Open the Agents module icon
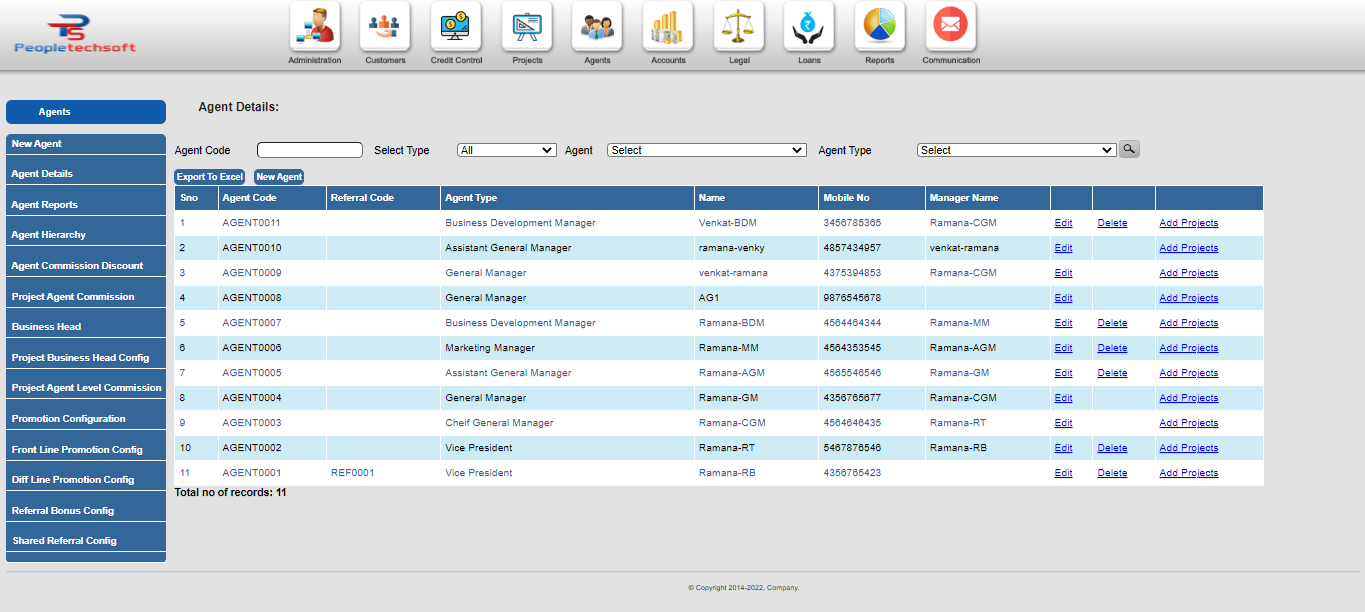 click(597, 27)
